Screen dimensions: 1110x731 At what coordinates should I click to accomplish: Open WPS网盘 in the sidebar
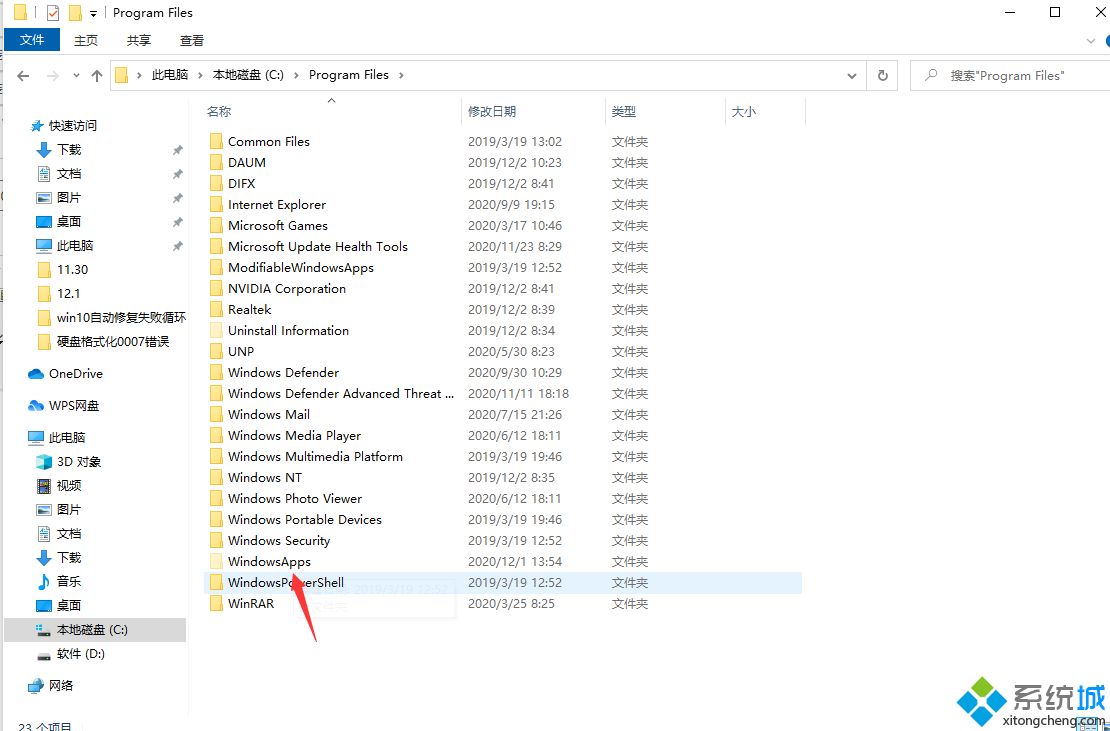coord(73,405)
